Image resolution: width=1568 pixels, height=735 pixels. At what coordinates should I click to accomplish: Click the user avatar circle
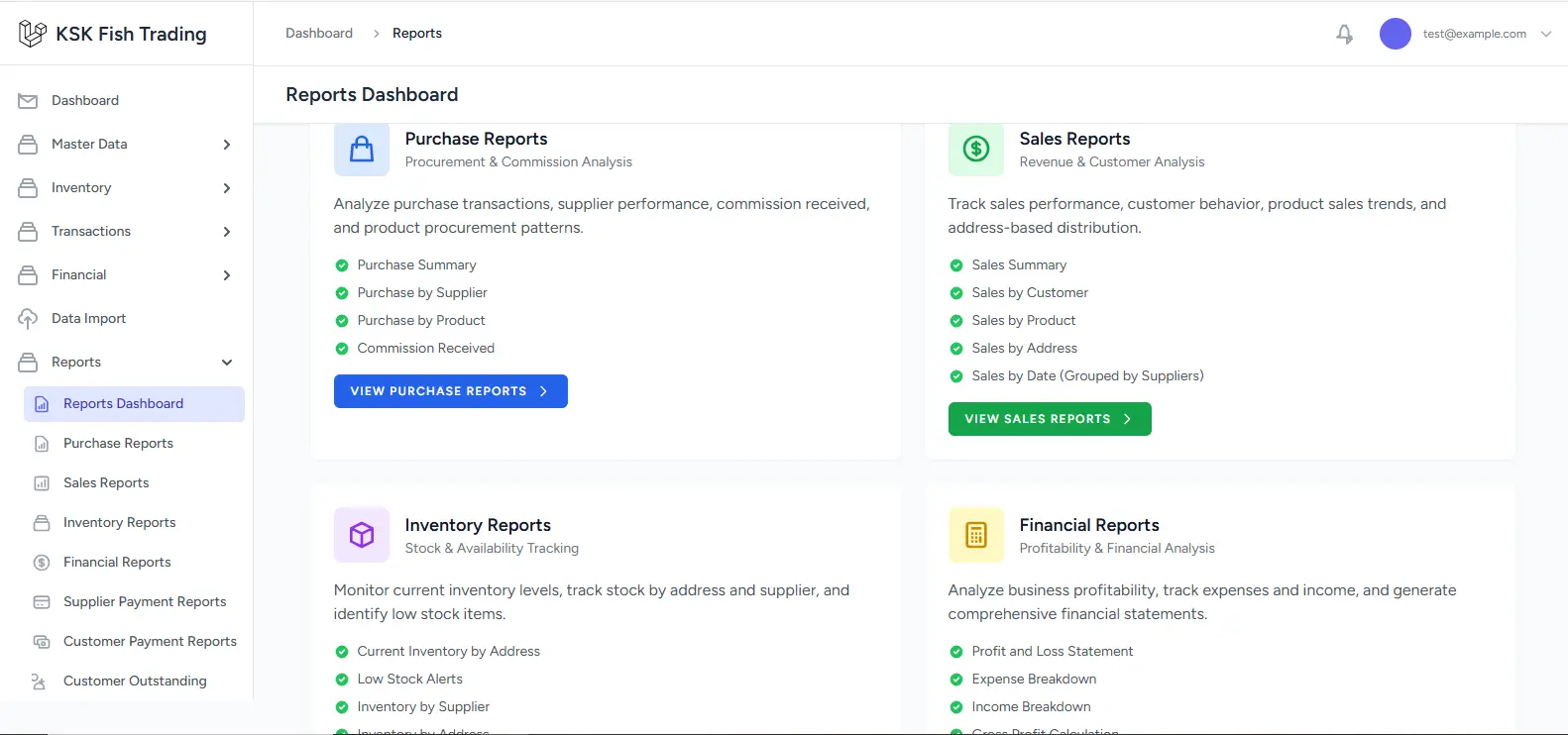pos(1395,34)
